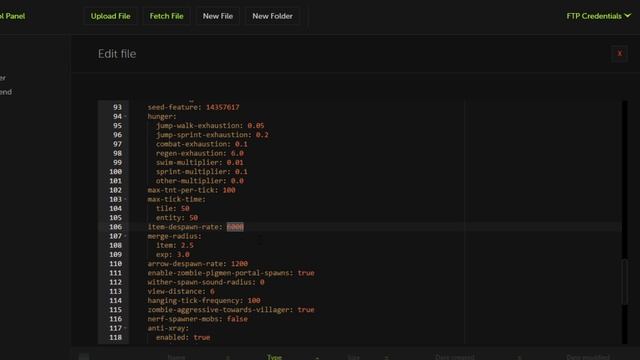The height and width of the screenshot is (360, 640).
Task: Click line number 93 in gutter
Action: (117, 107)
